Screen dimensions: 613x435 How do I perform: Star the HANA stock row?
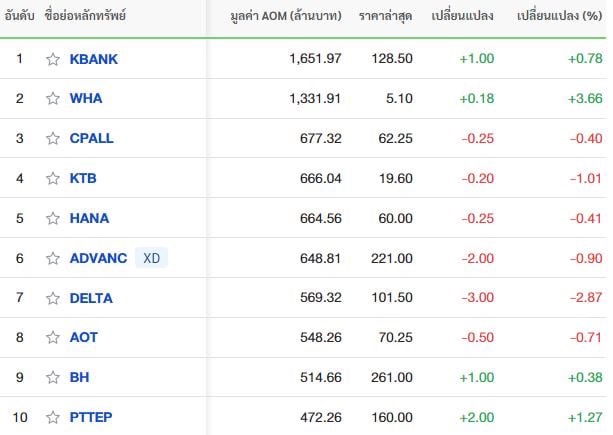coord(53,218)
